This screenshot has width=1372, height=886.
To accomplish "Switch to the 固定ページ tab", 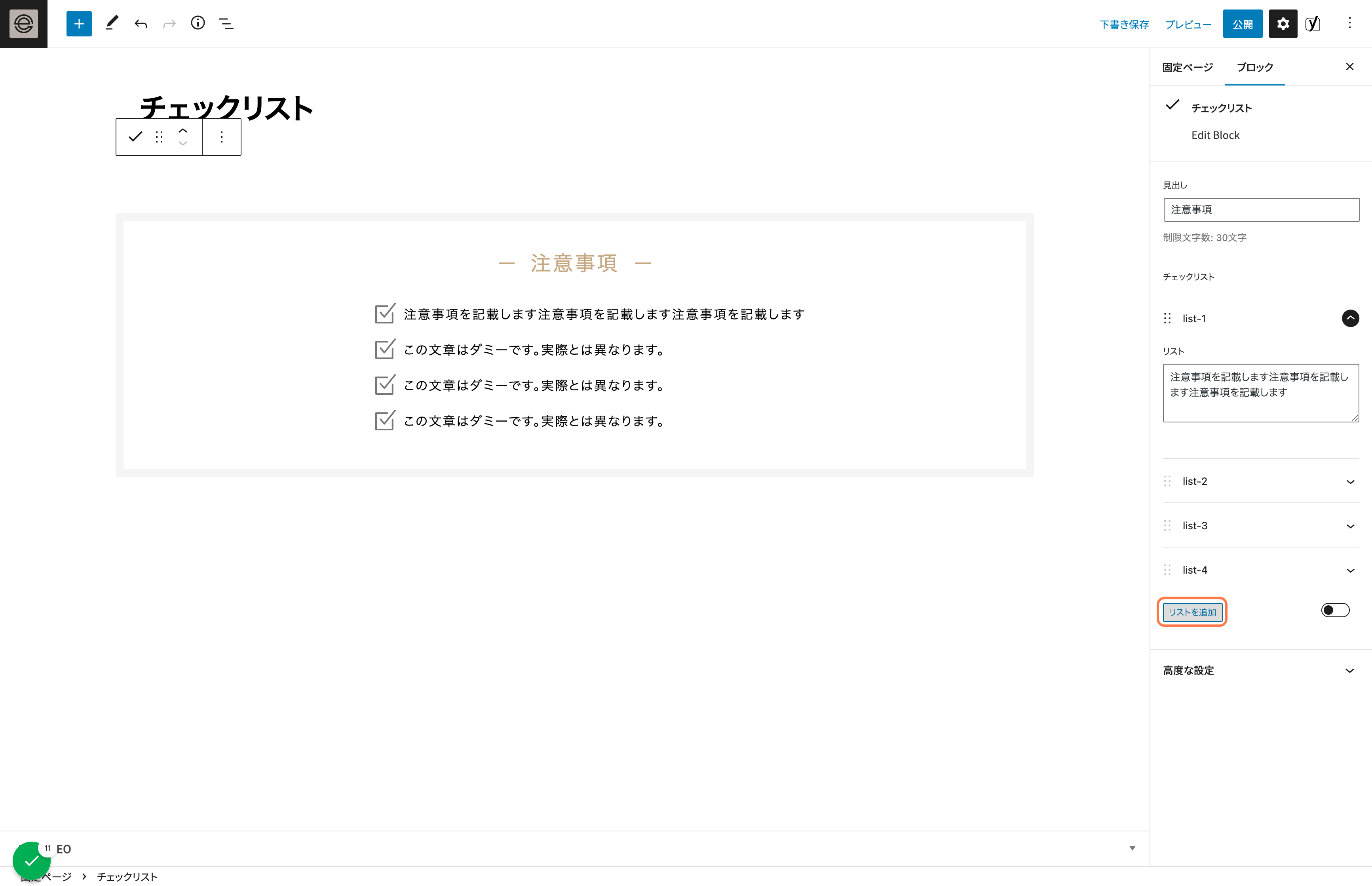I will pos(1188,67).
